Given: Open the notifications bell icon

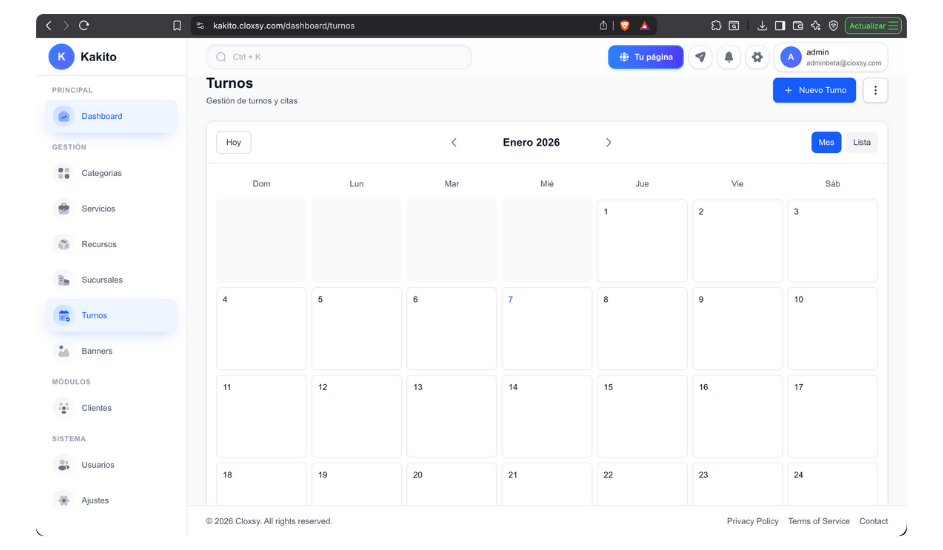Looking at the screenshot, I should click(x=729, y=57).
